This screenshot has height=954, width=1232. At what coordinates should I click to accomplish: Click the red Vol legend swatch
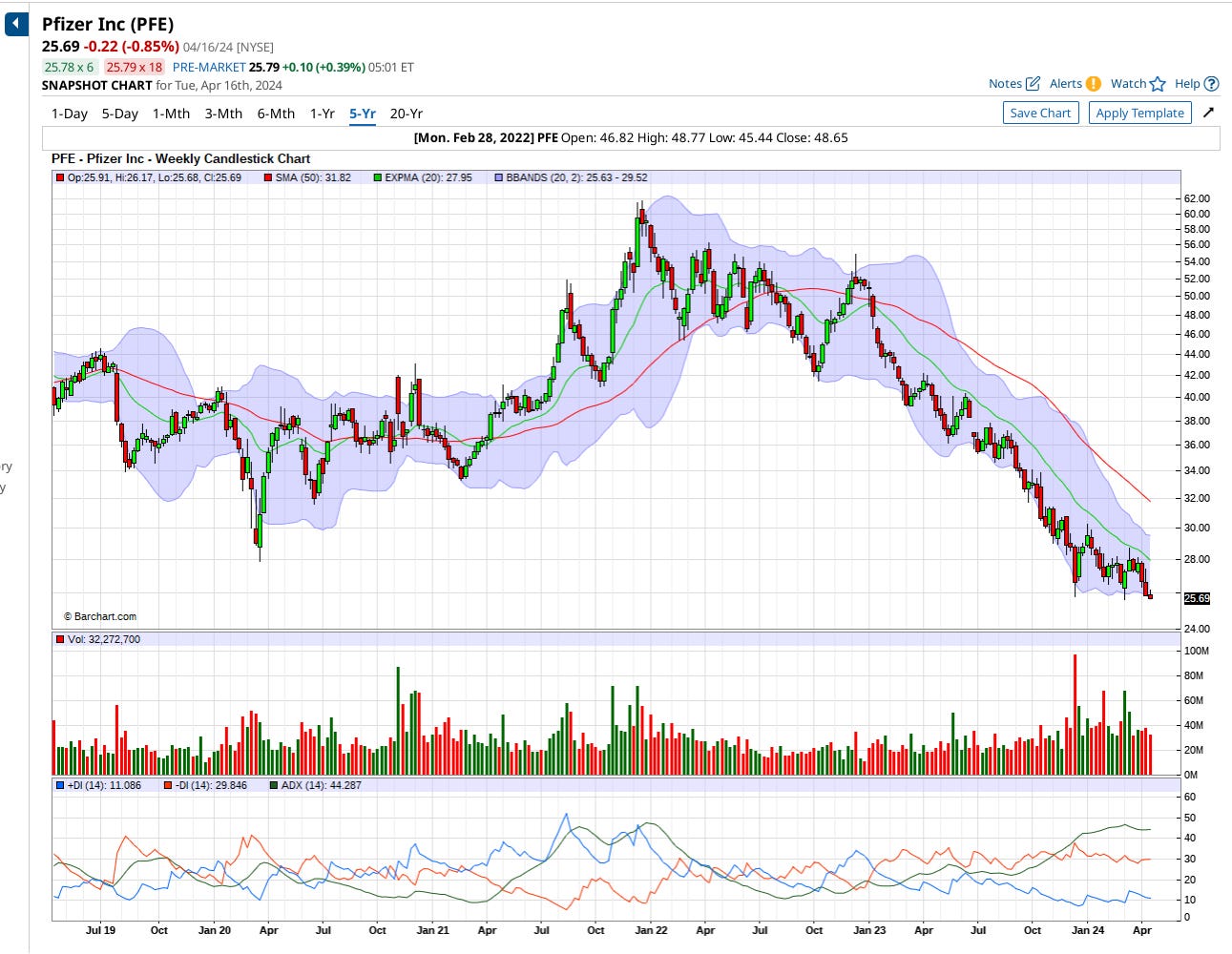tap(60, 639)
